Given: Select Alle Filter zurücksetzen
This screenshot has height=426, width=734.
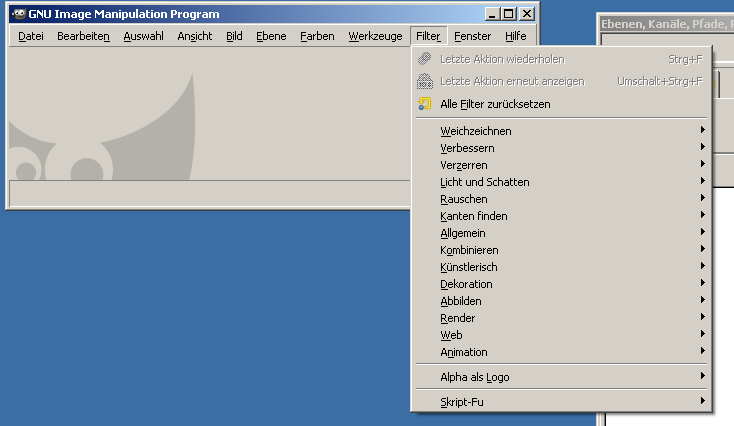Looking at the screenshot, I should tap(561, 104).
